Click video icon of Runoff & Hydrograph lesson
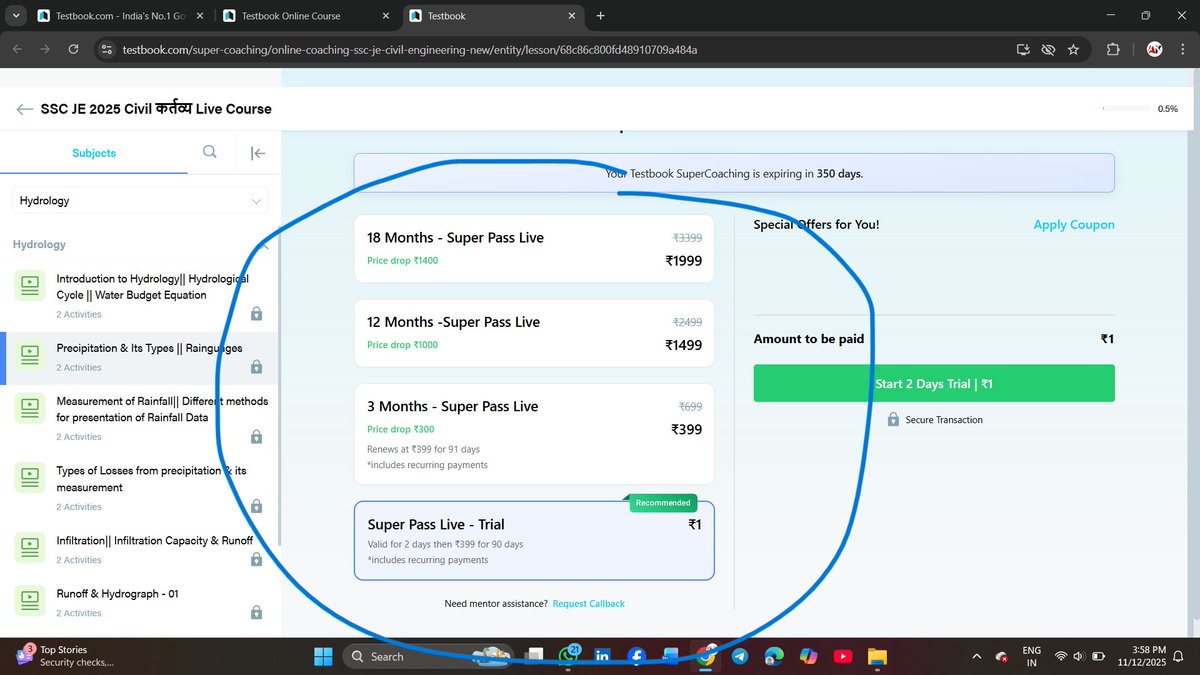The width and height of the screenshot is (1200, 675). click(x=29, y=601)
